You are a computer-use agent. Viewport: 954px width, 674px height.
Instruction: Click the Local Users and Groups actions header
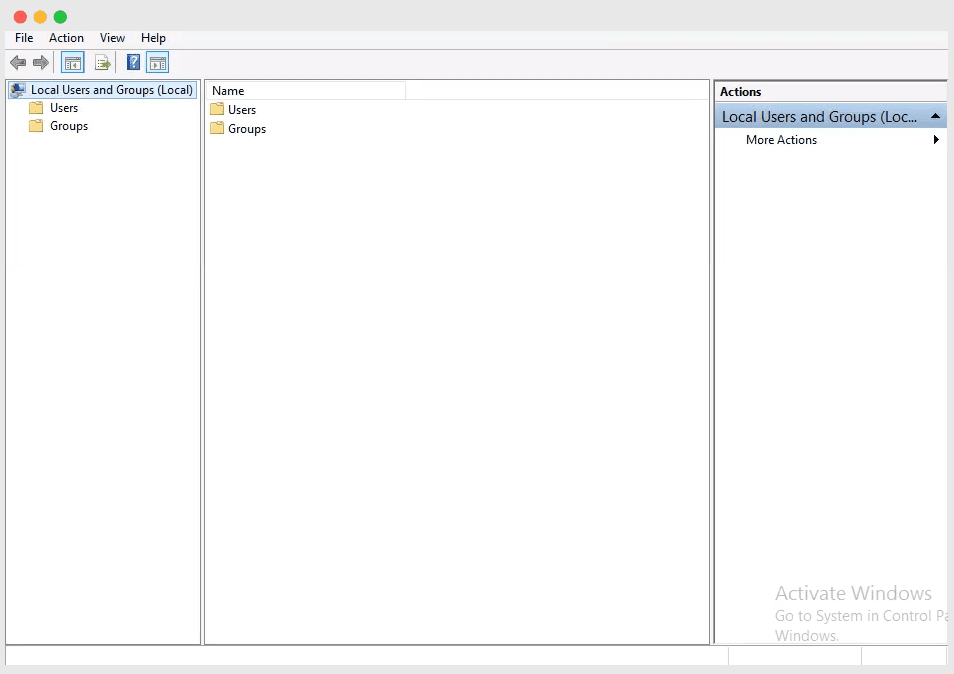pos(830,116)
